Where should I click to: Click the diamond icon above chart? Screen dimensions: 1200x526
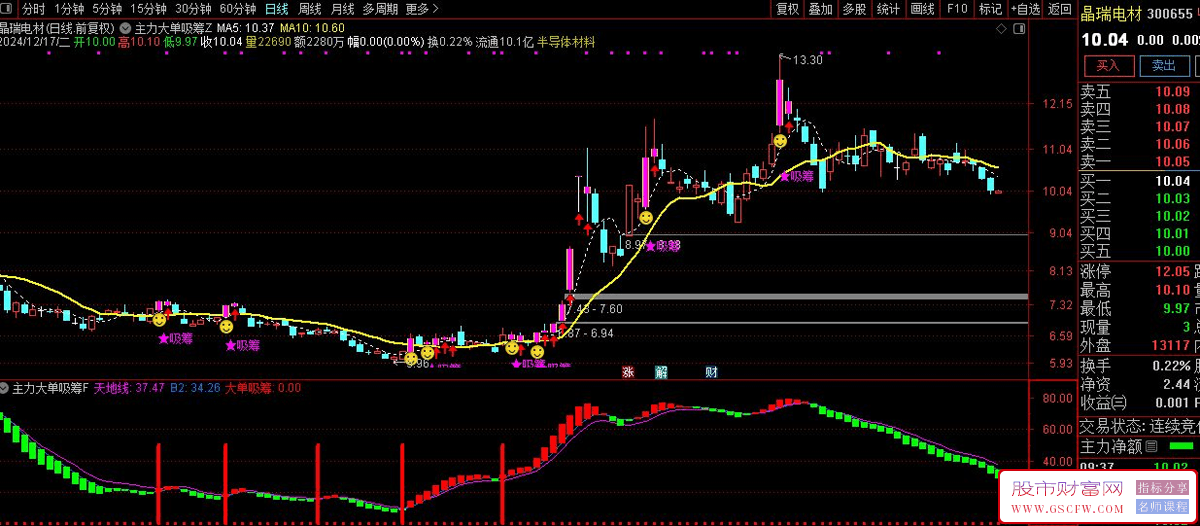[x=1001, y=30]
